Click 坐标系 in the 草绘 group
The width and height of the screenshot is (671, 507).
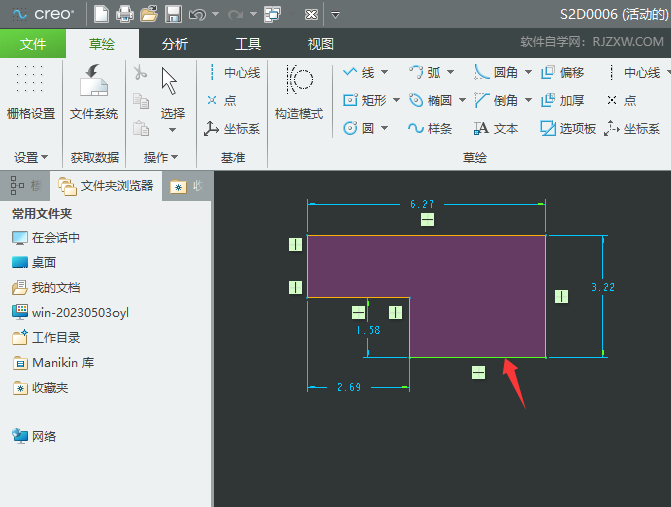click(x=632, y=128)
